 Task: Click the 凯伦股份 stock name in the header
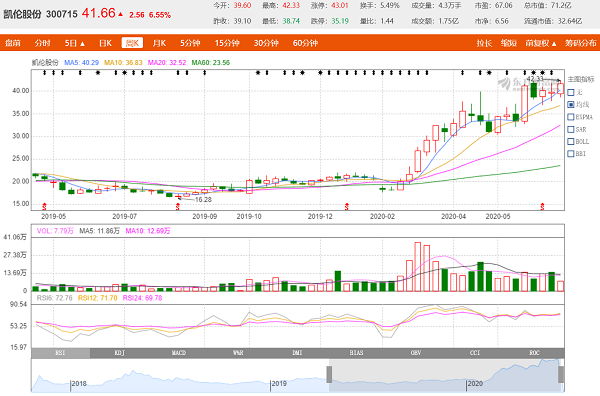[22, 14]
